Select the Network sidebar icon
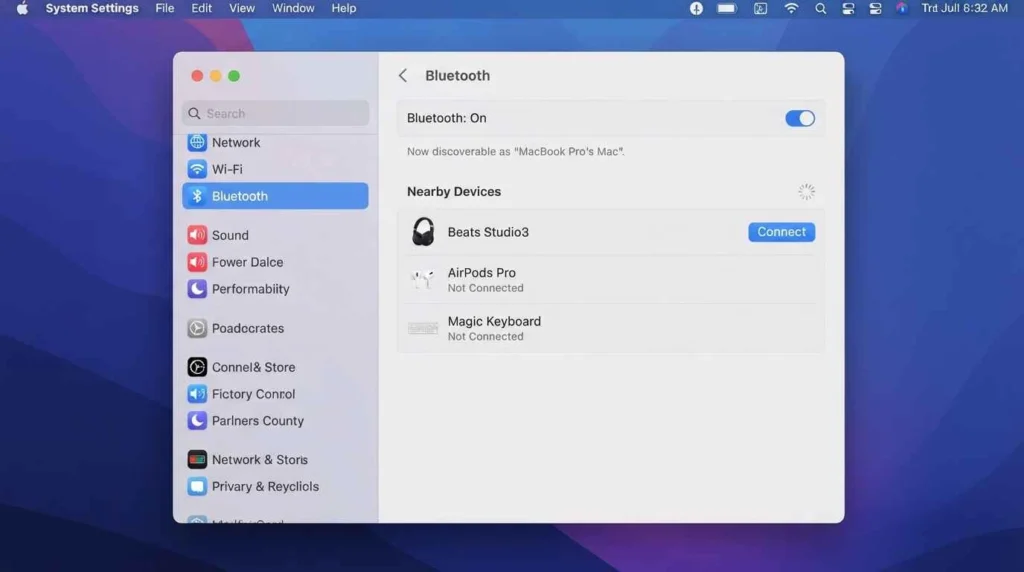The width and height of the screenshot is (1024, 572). tap(197, 142)
